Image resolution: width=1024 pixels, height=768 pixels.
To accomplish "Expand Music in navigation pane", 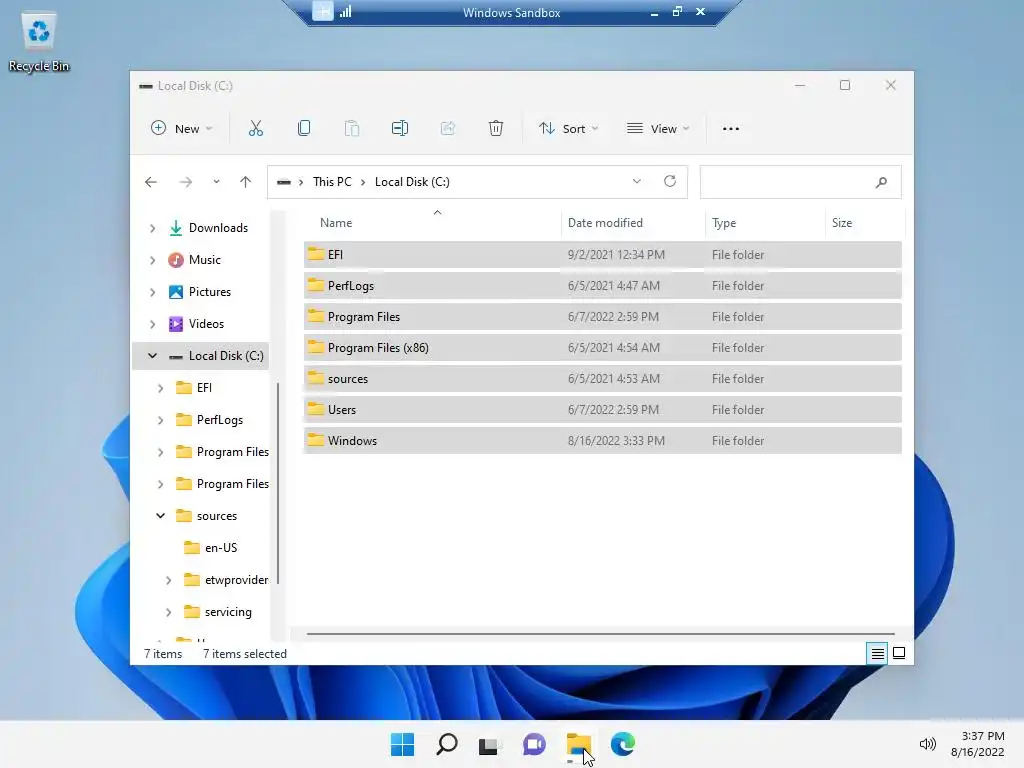I will pyautogui.click(x=153, y=260).
